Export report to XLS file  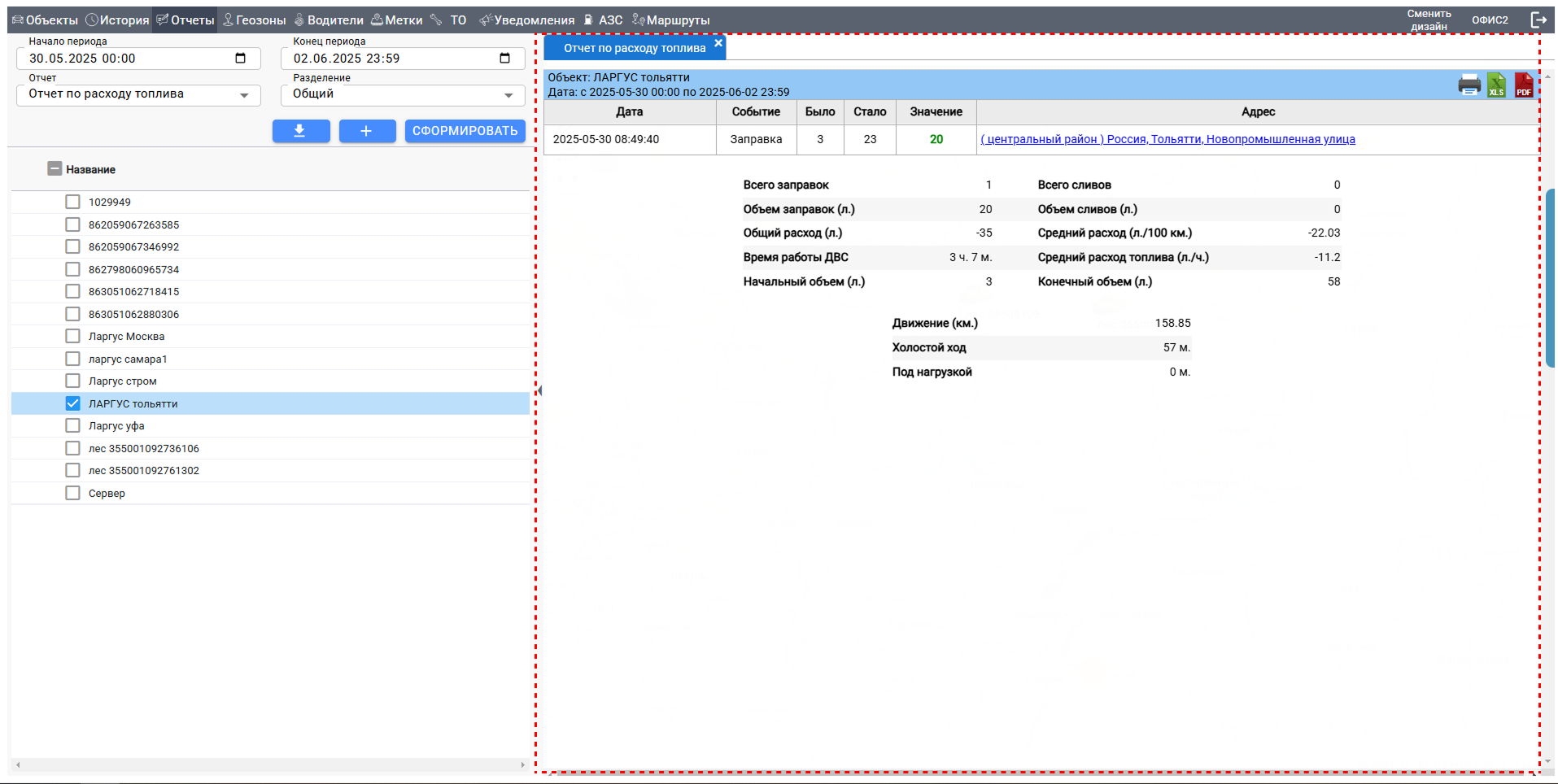click(1496, 85)
